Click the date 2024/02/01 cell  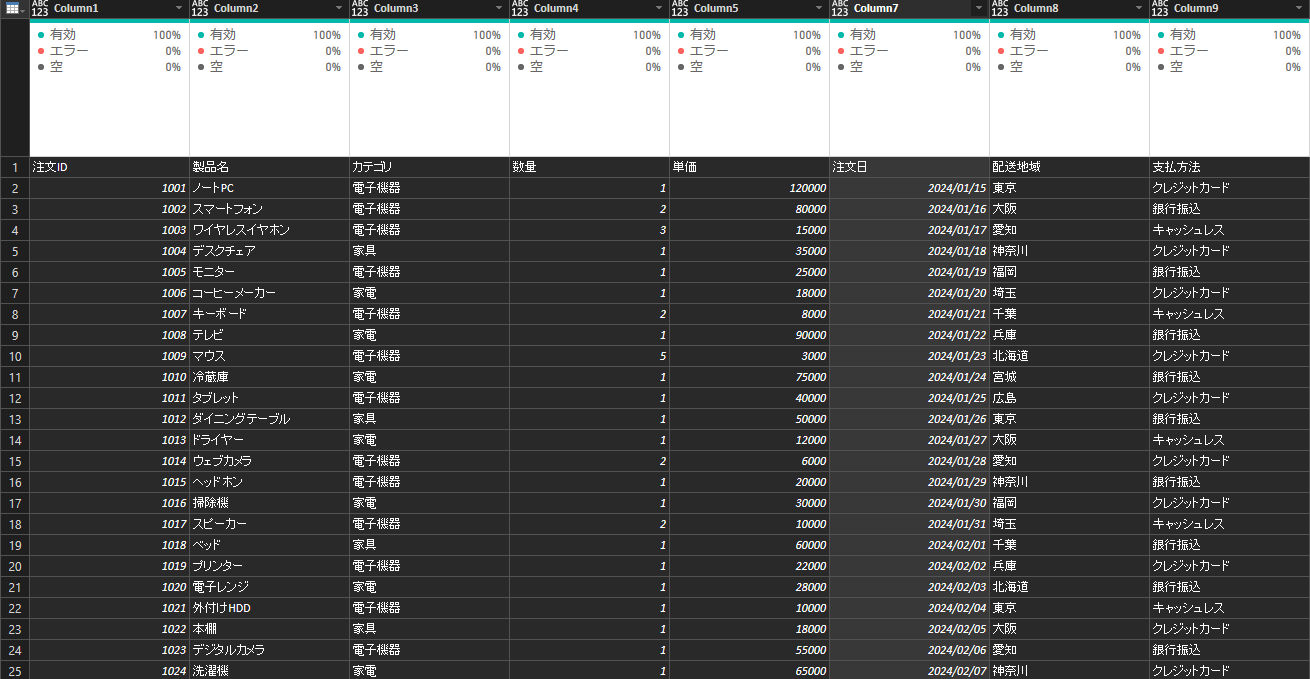(910, 545)
